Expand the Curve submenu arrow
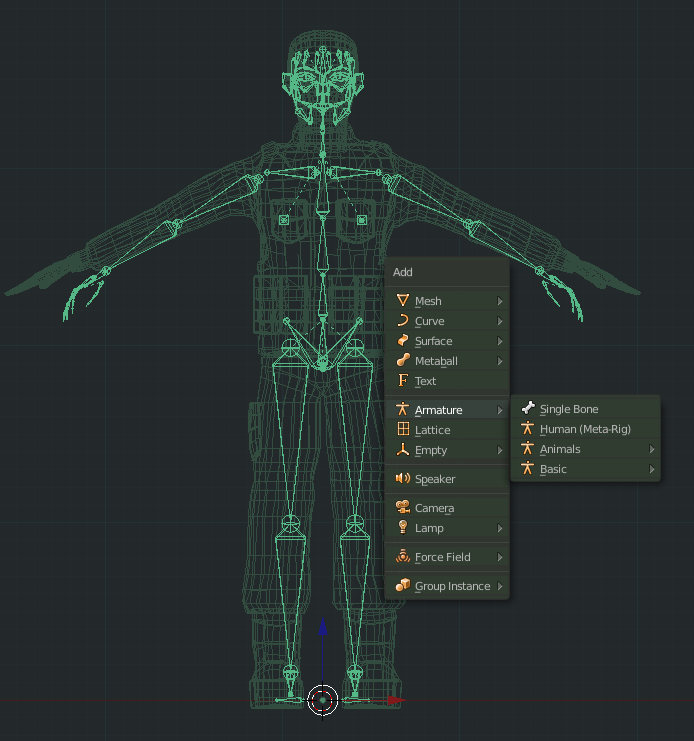 (500, 321)
